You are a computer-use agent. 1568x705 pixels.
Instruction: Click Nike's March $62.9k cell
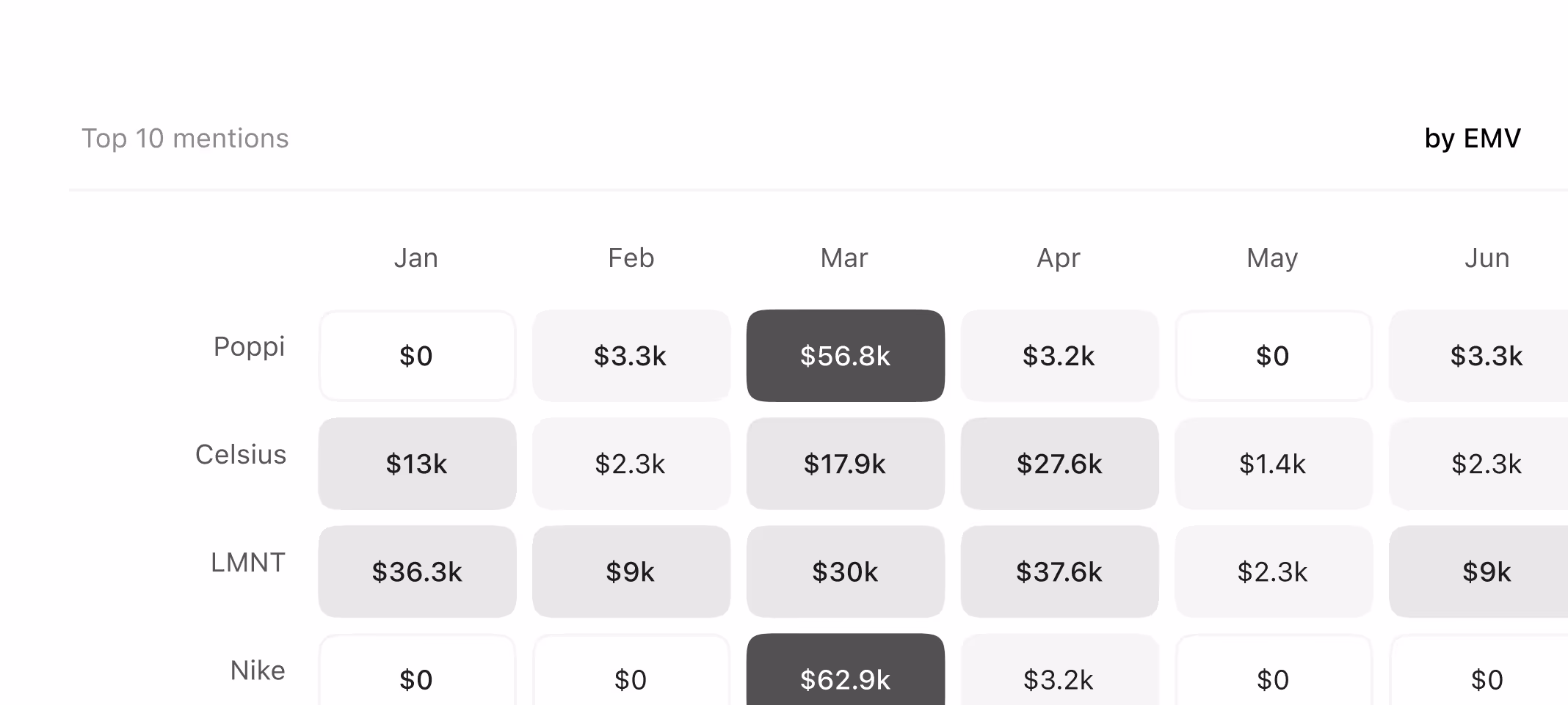(845, 675)
